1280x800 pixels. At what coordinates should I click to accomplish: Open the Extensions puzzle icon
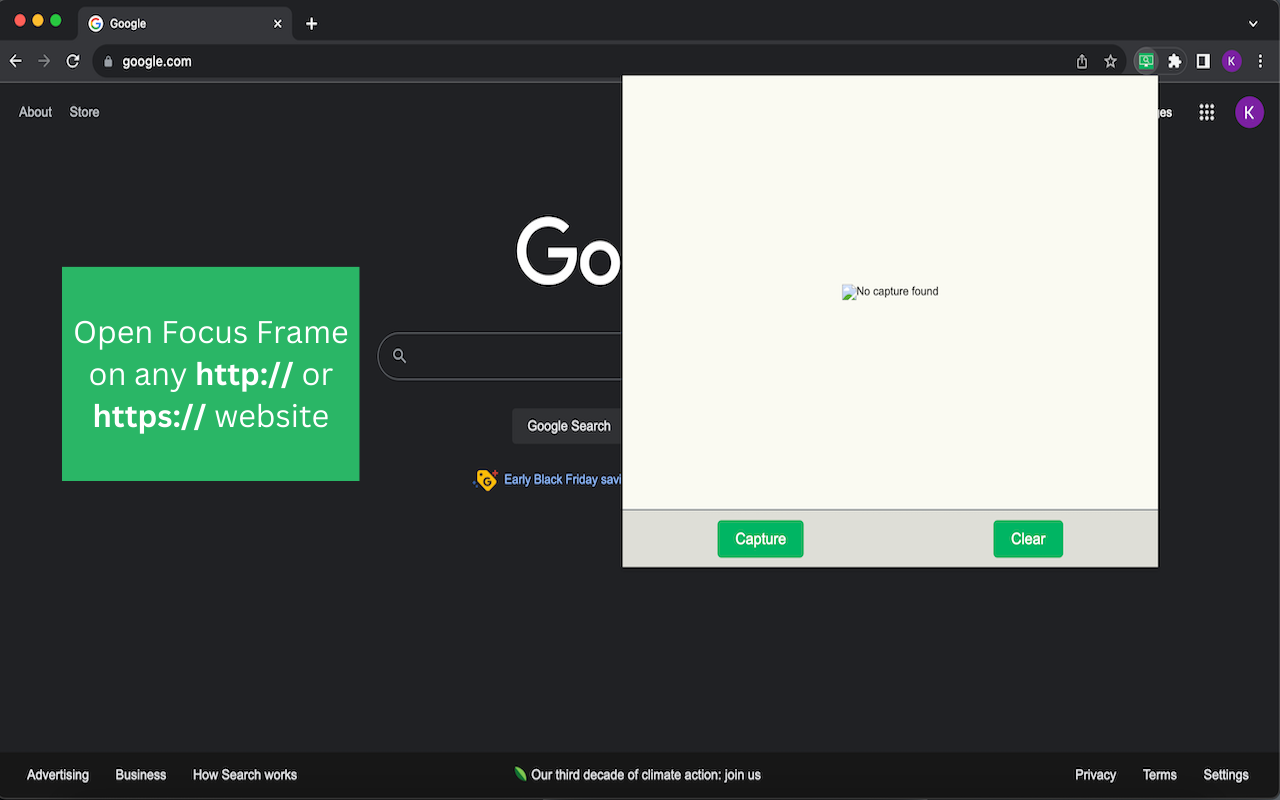pyautogui.click(x=1175, y=61)
